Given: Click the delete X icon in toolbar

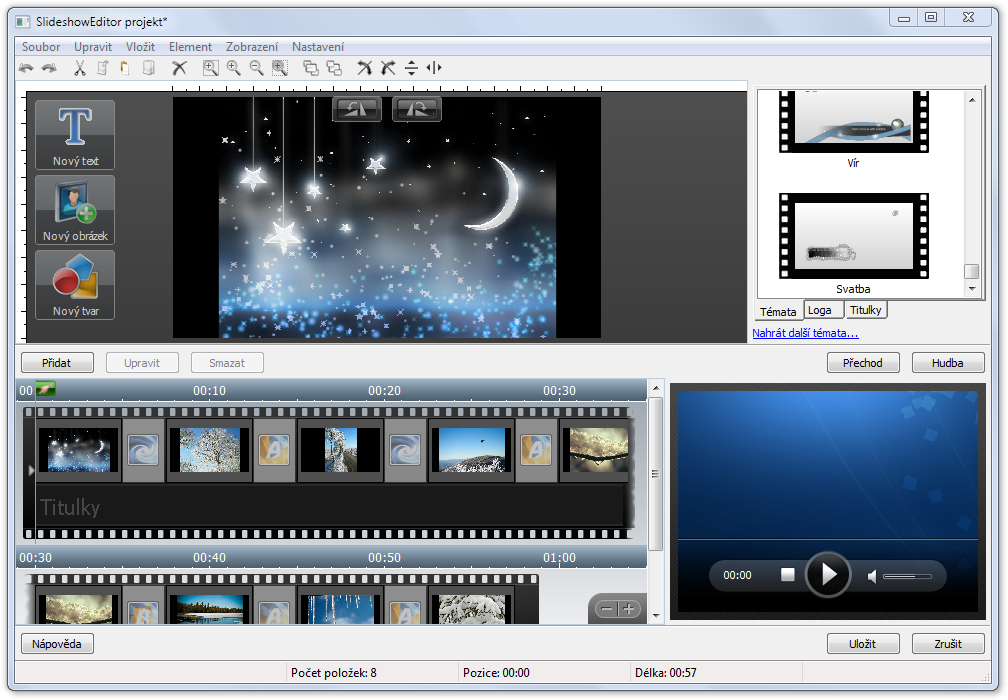Looking at the screenshot, I should click(x=179, y=68).
